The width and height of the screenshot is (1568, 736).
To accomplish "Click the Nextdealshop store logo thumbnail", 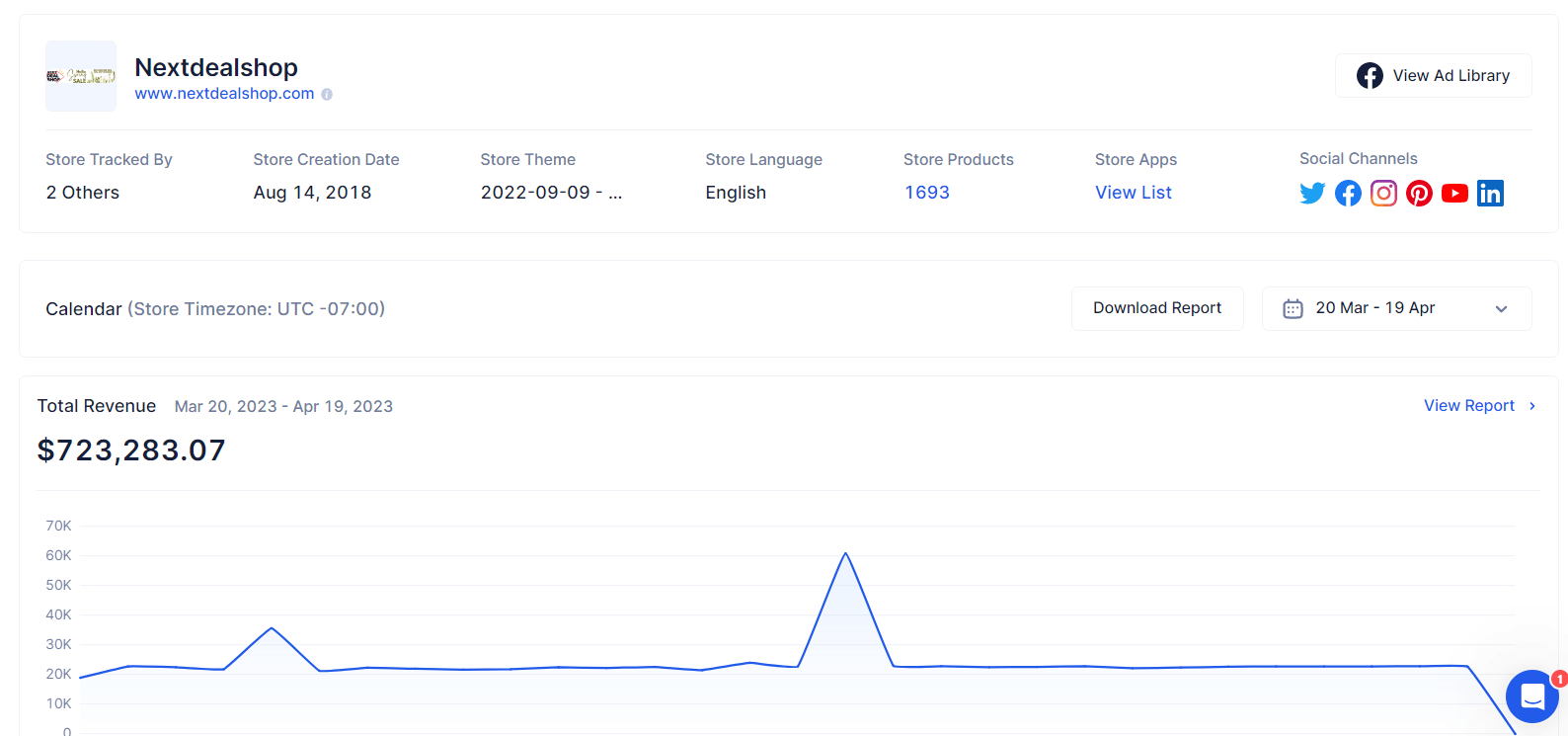I will tap(81, 76).
